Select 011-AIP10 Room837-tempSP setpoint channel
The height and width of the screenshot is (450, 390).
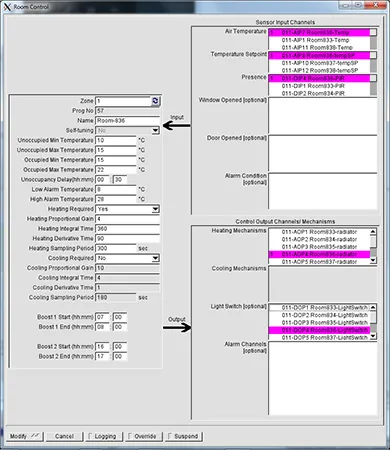(319, 63)
